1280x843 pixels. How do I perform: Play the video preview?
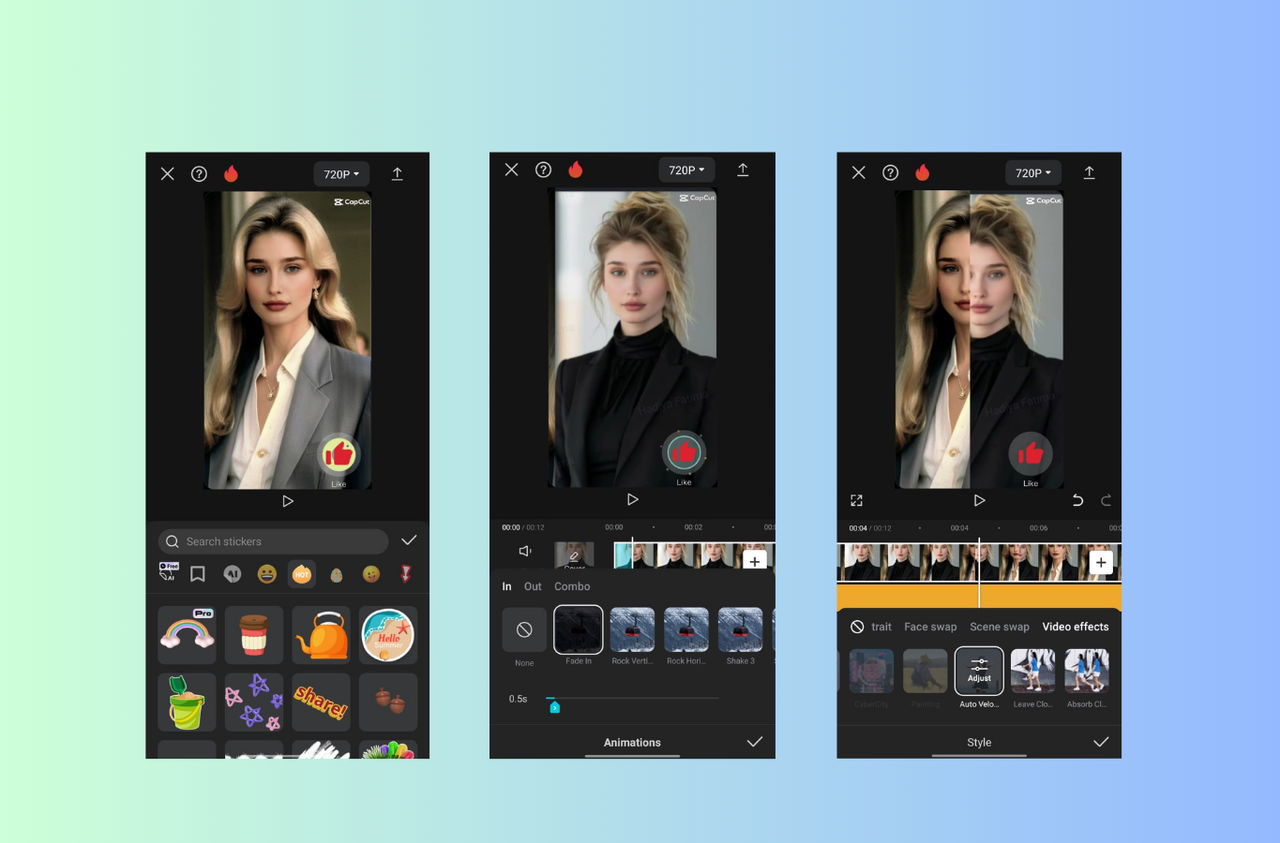(288, 500)
